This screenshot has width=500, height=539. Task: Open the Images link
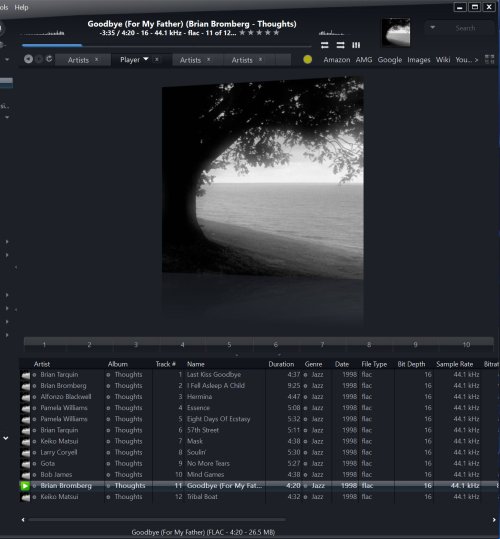[419, 60]
